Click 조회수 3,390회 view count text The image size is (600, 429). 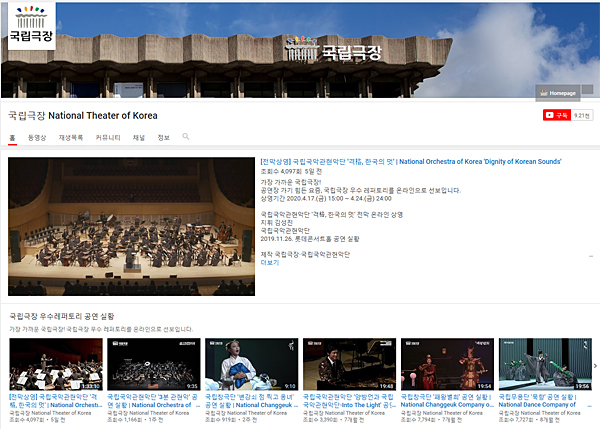pos(321,420)
